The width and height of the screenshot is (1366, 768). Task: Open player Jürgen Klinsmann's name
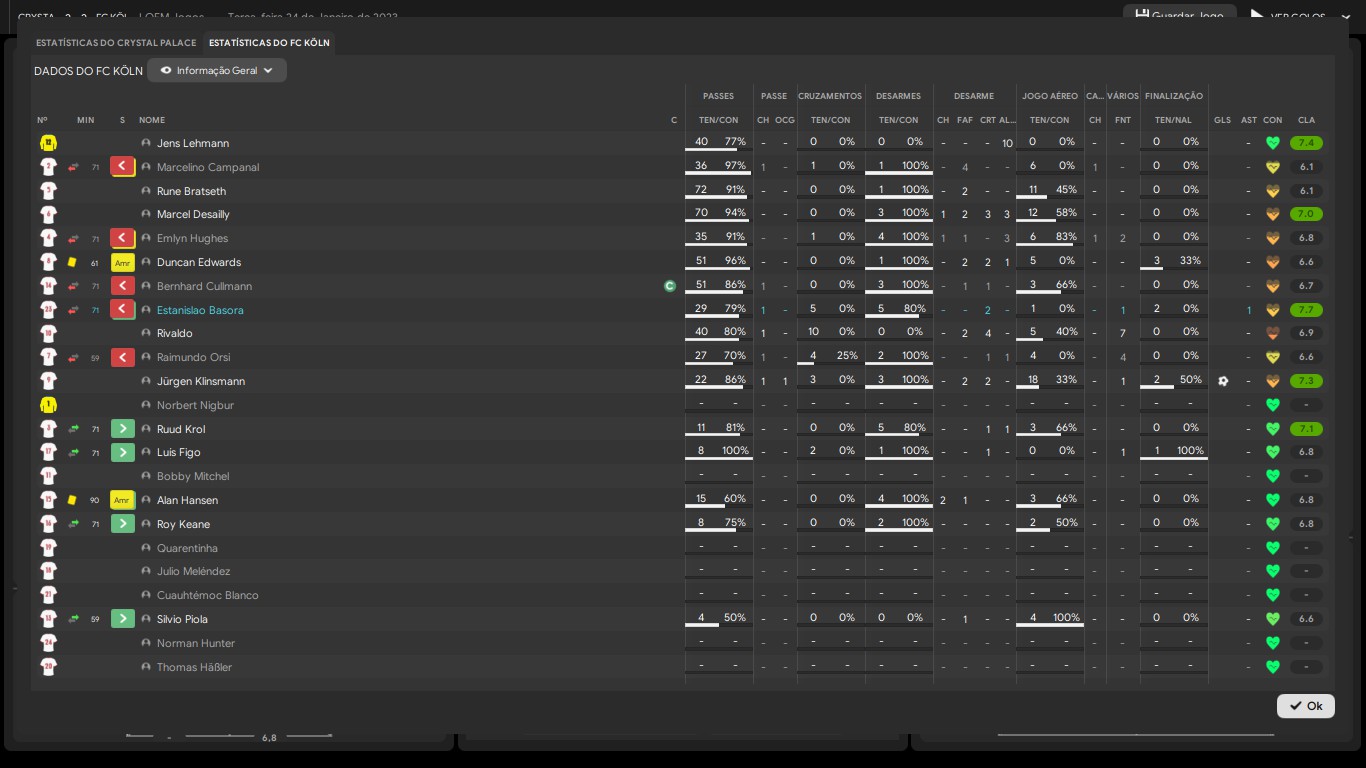(x=201, y=381)
